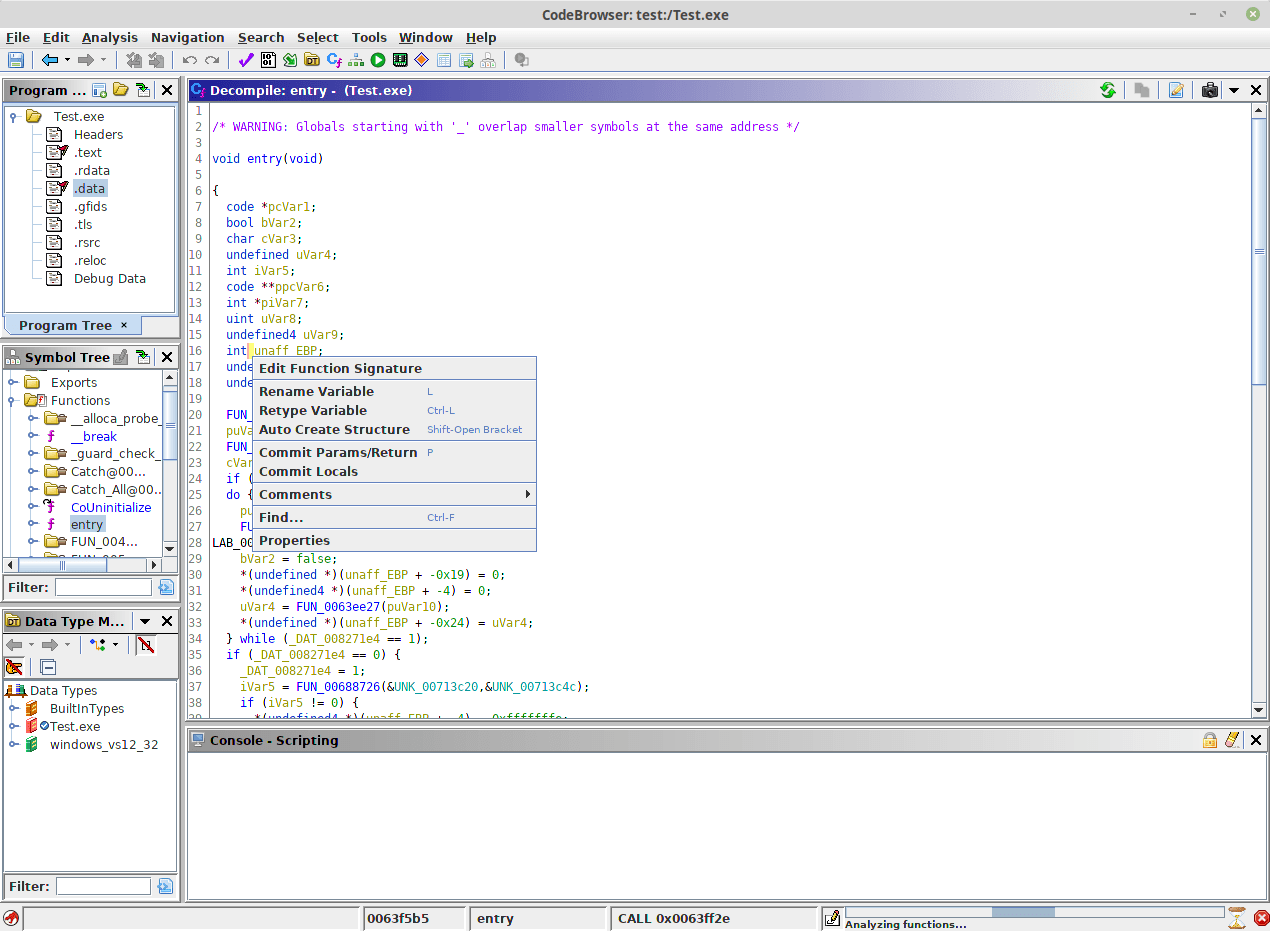Viewport: 1270px width, 931px height.
Task: Open the Analysis menu
Action: 109,37
